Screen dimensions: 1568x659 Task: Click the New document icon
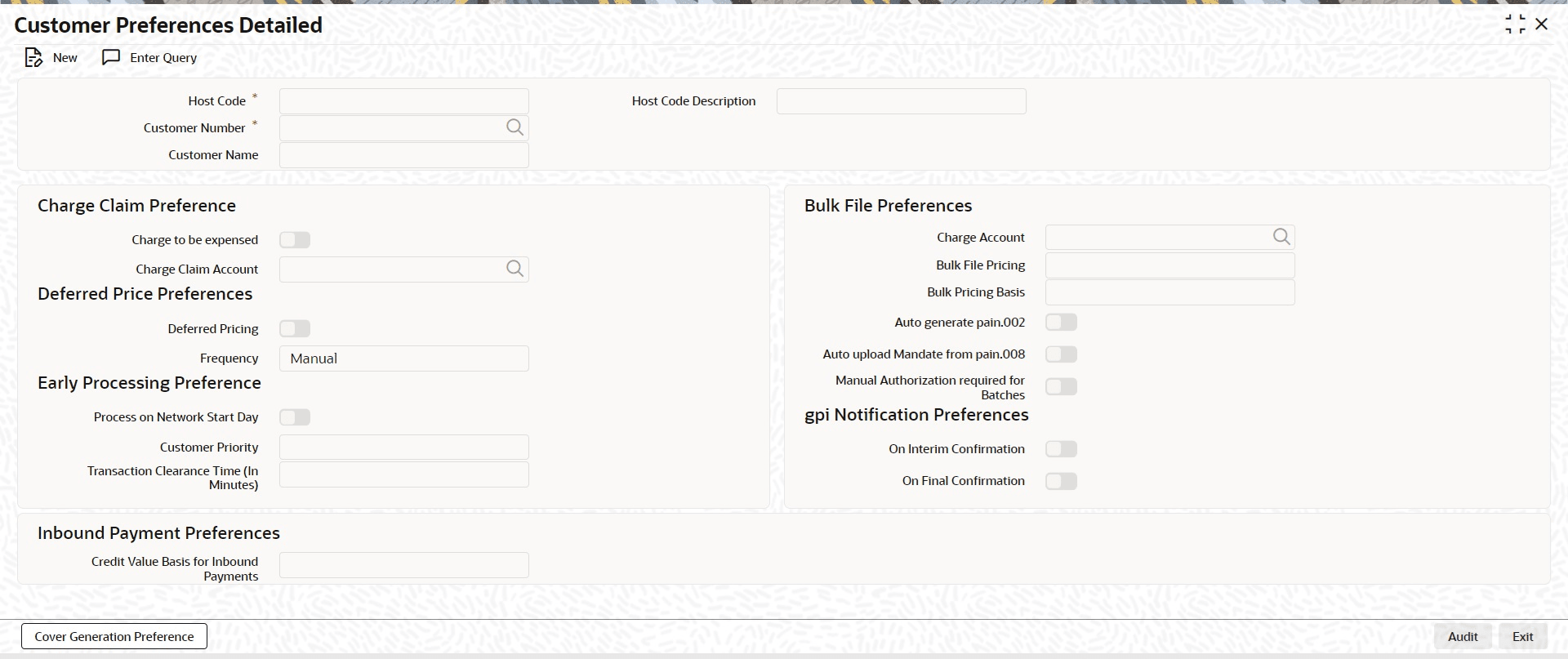tap(33, 58)
